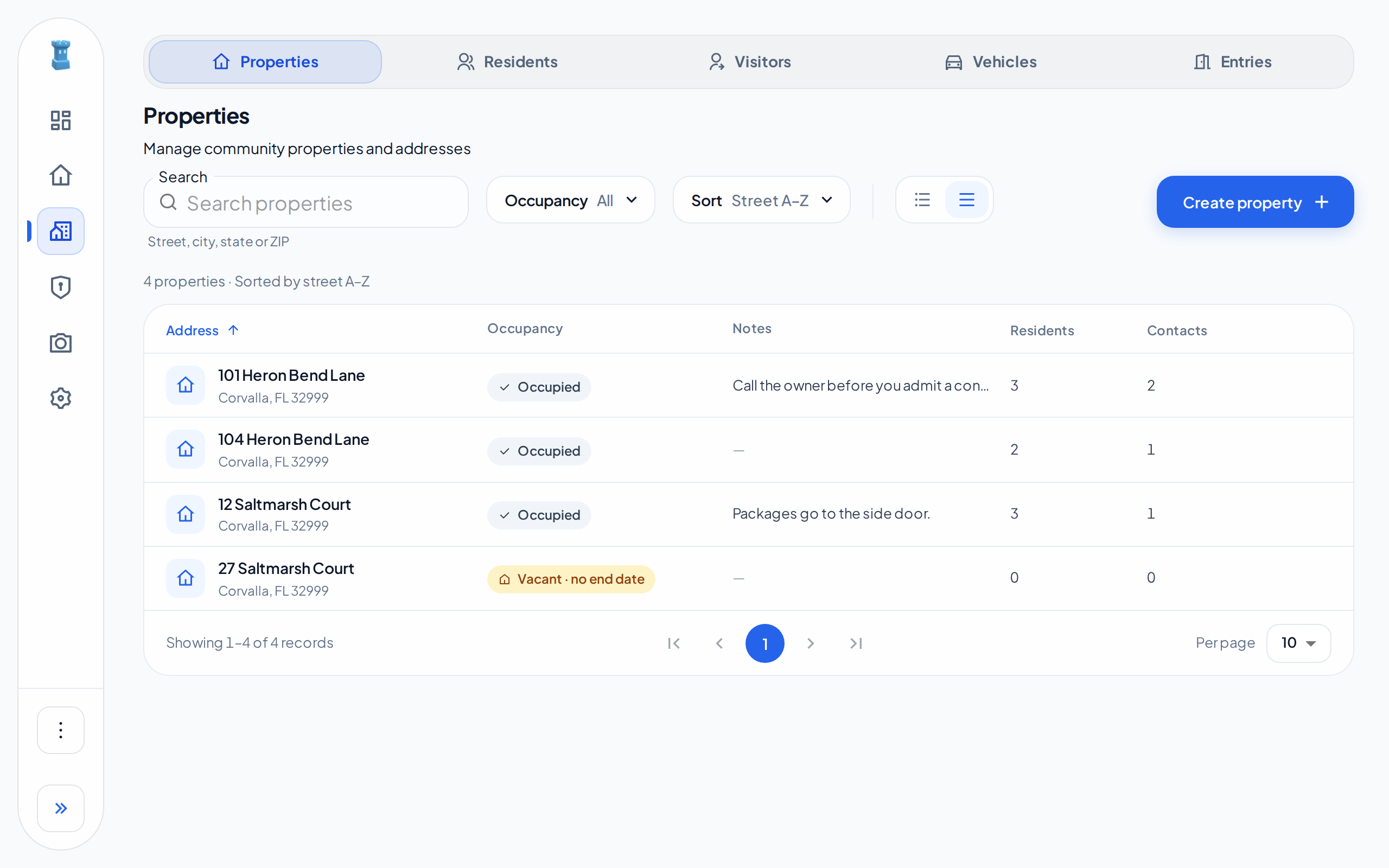Click house icon for 27 Saltmarsh Court
Image resolution: width=1389 pixels, height=868 pixels.
186,578
